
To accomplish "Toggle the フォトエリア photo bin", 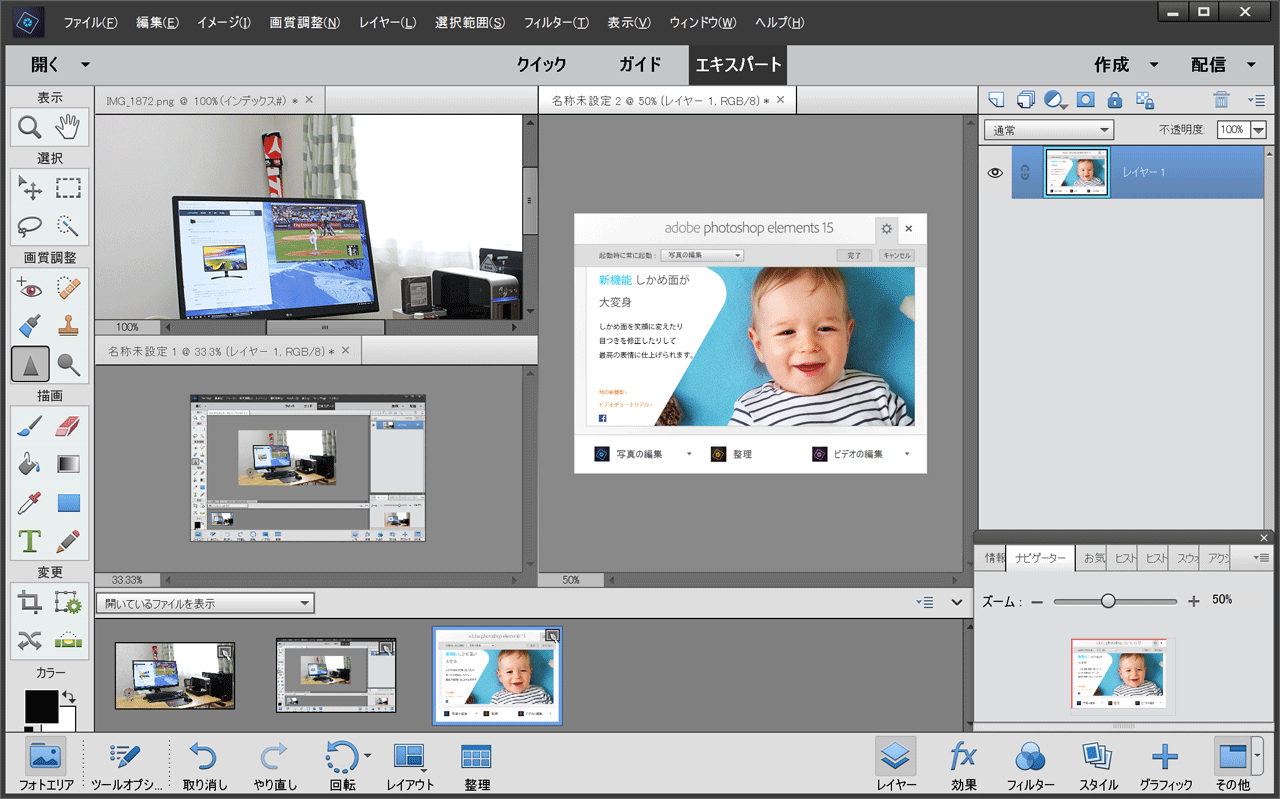I will pos(46,765).
